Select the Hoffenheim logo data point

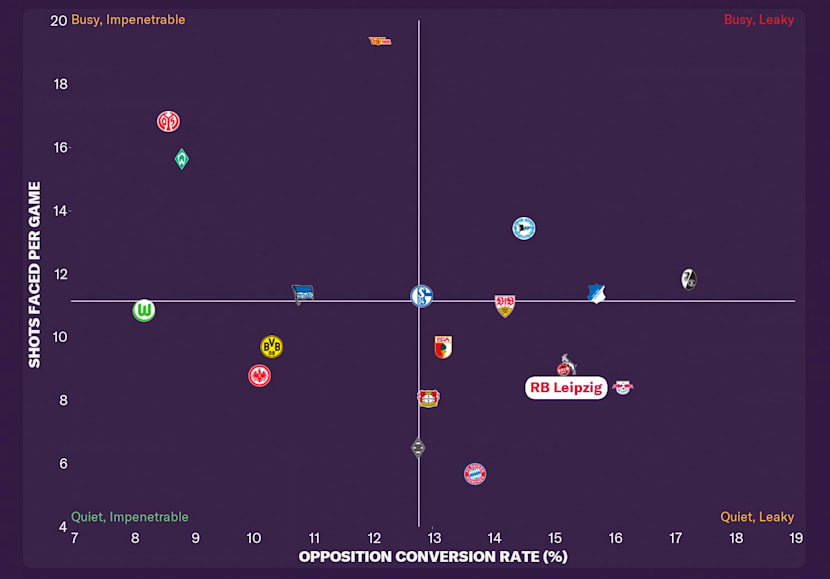[597, 294]
